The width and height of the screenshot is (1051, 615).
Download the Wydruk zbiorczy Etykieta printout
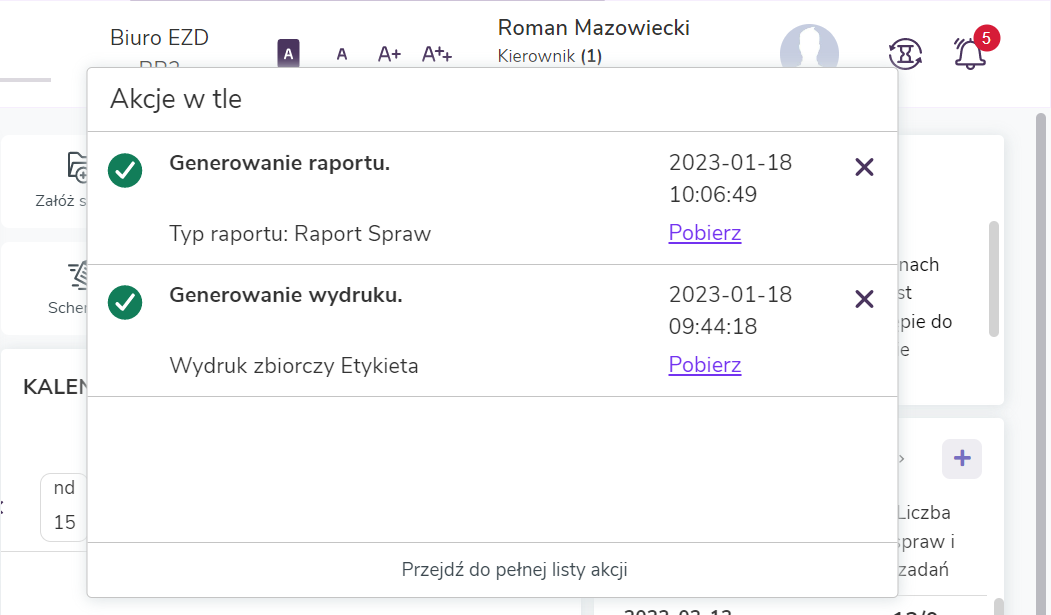[704, 365]
